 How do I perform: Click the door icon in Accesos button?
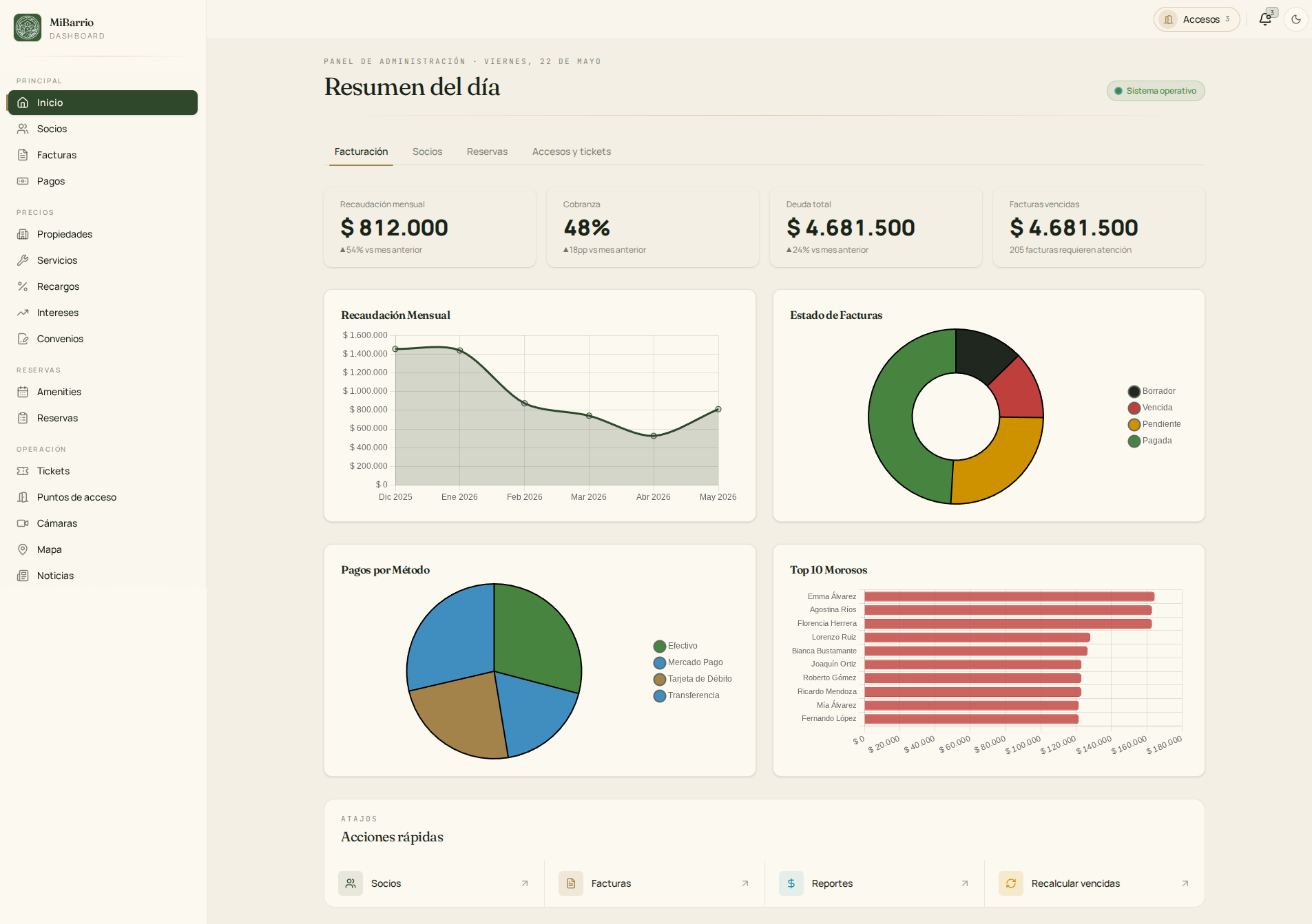(x=1168, y=19)
